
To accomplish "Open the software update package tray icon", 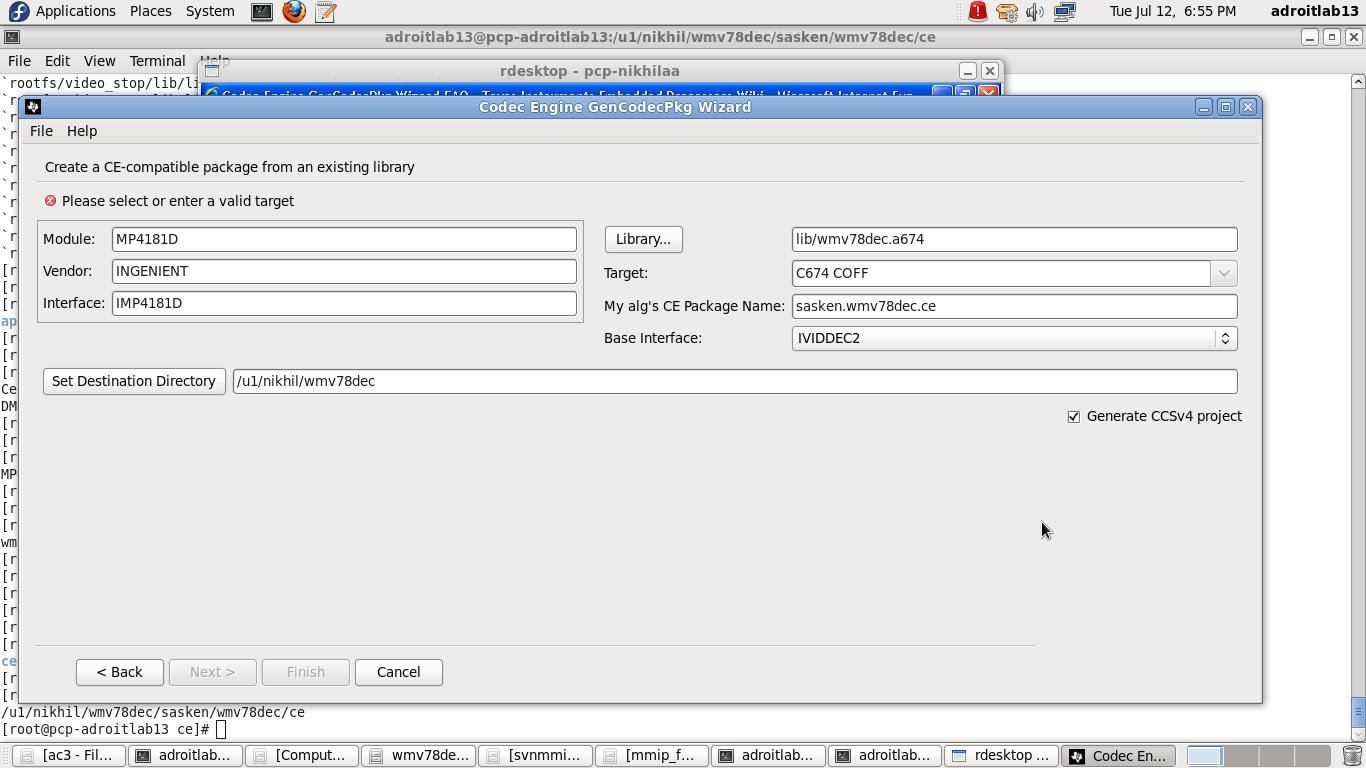I will point(1007,12).
